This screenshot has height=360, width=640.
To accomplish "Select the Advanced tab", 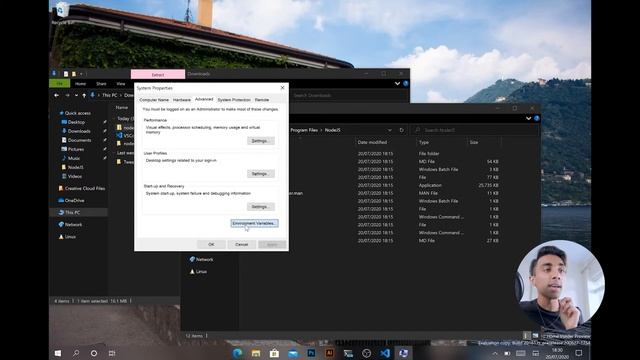I will click(204, 99).
